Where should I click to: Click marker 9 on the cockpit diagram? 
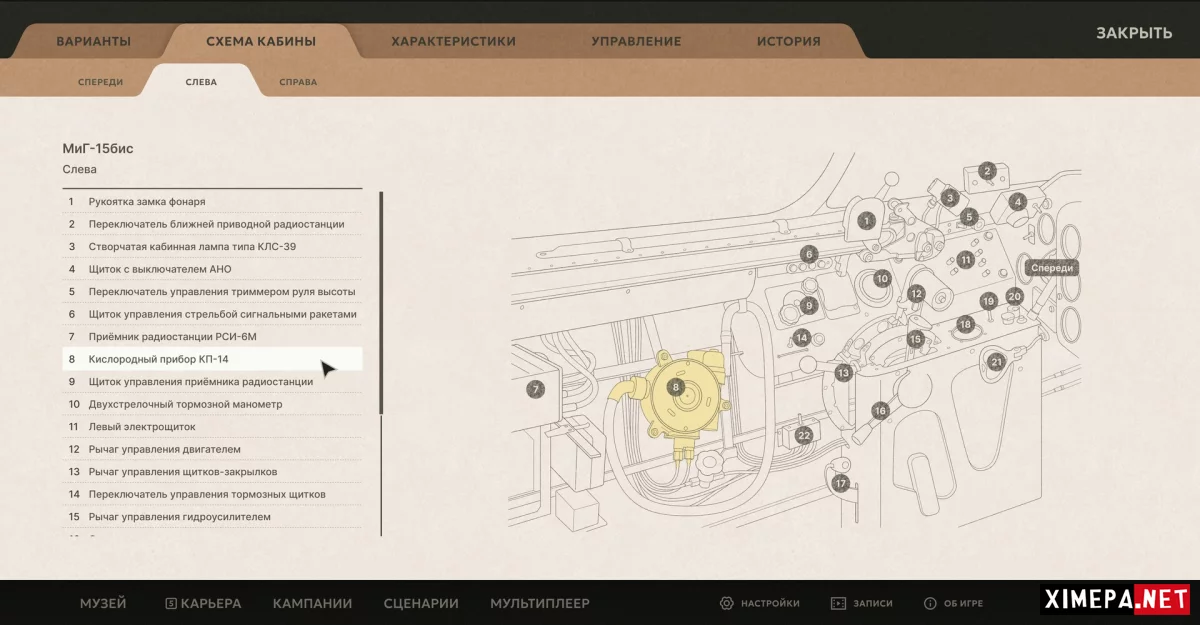pyautogui.click(x=809, y=306)
